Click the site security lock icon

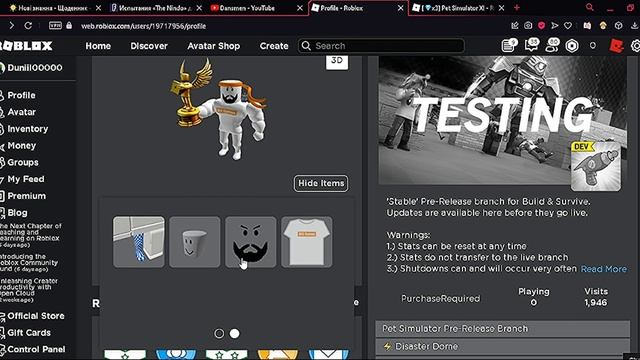click(x=69, y=26)
